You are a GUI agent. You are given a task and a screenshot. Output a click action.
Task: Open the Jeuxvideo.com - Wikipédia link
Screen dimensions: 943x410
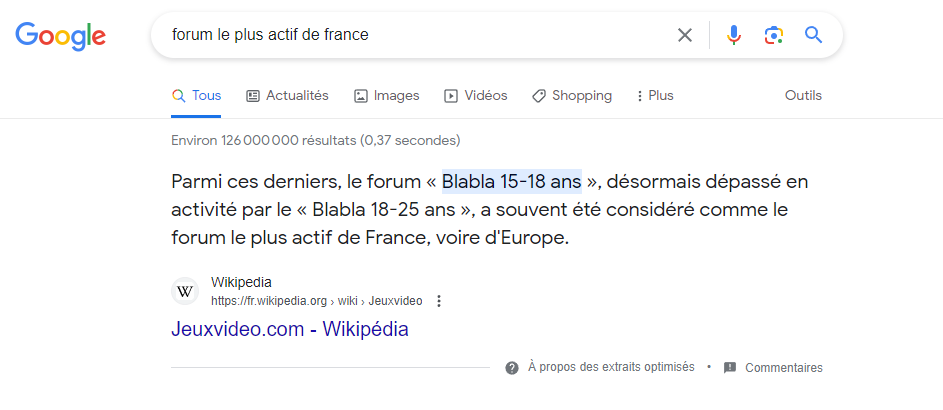click(x=290, y=329)
